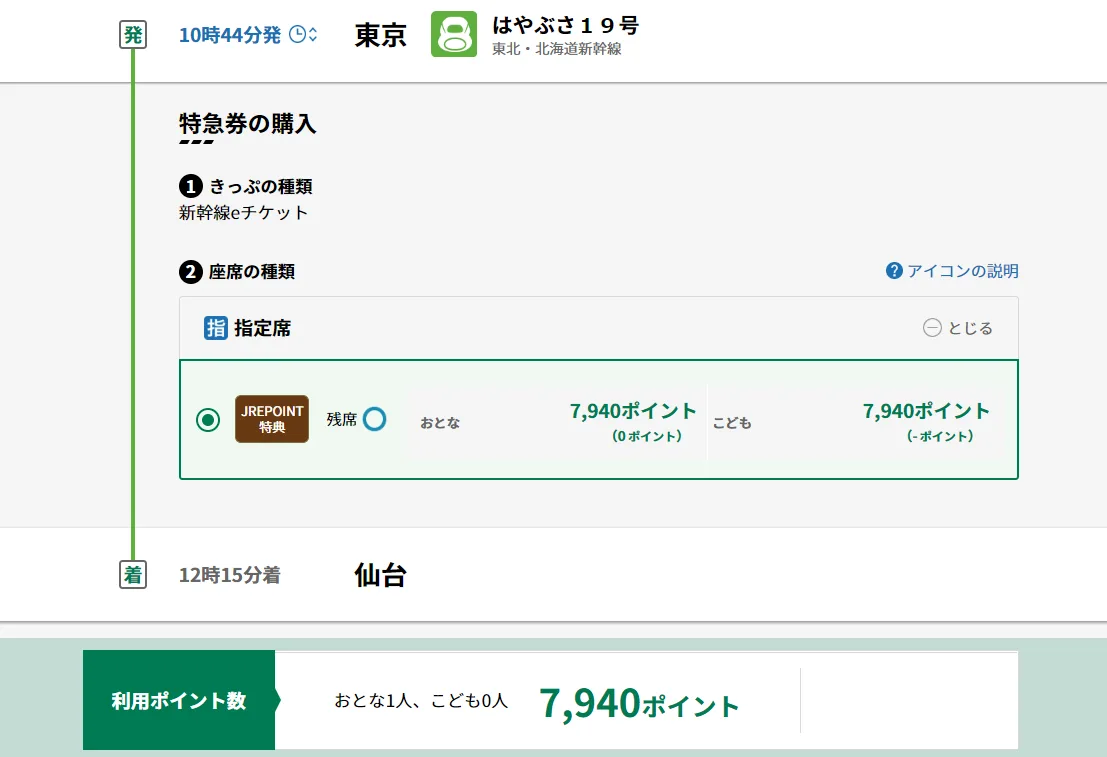Click the はやぶさ19号 train name

(x=566, y=25)
